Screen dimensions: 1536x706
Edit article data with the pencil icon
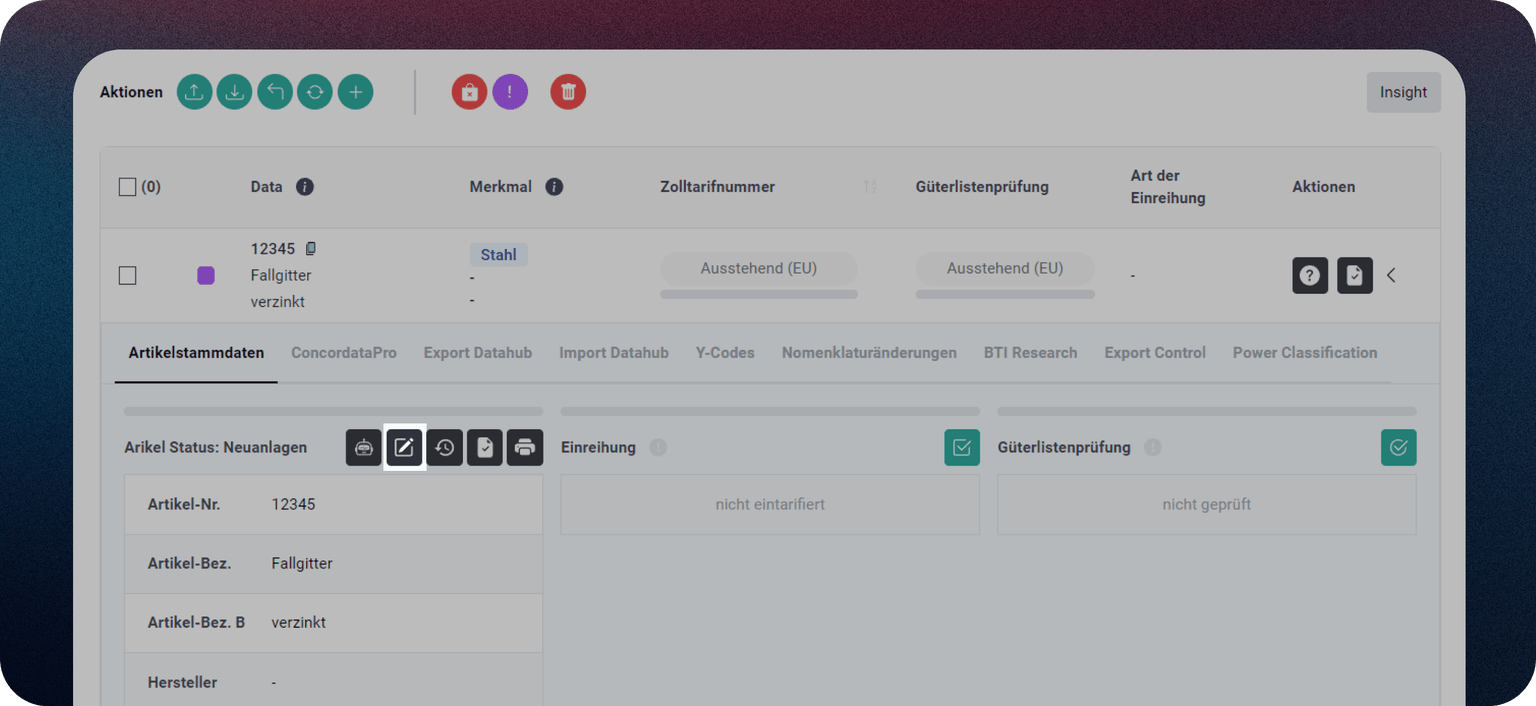tap(404, 447)
